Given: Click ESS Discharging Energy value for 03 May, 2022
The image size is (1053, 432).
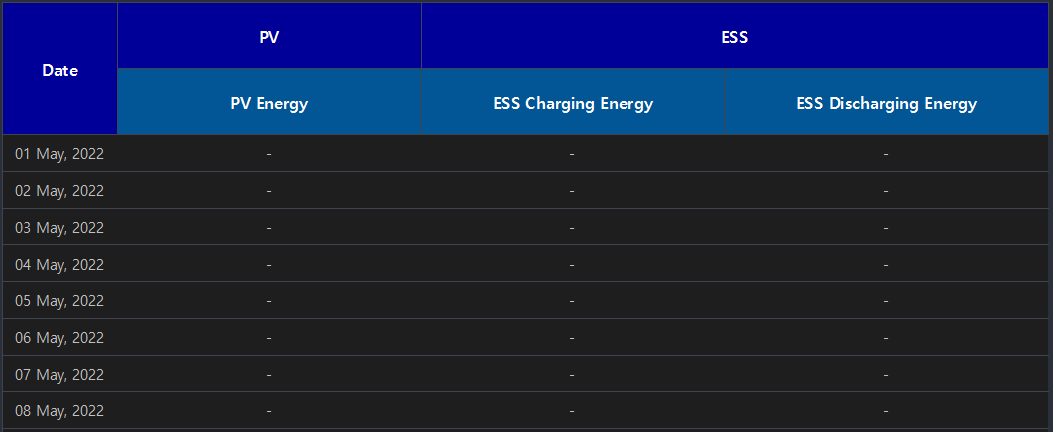Looking at the screenshot, I should tap(886, 228).
